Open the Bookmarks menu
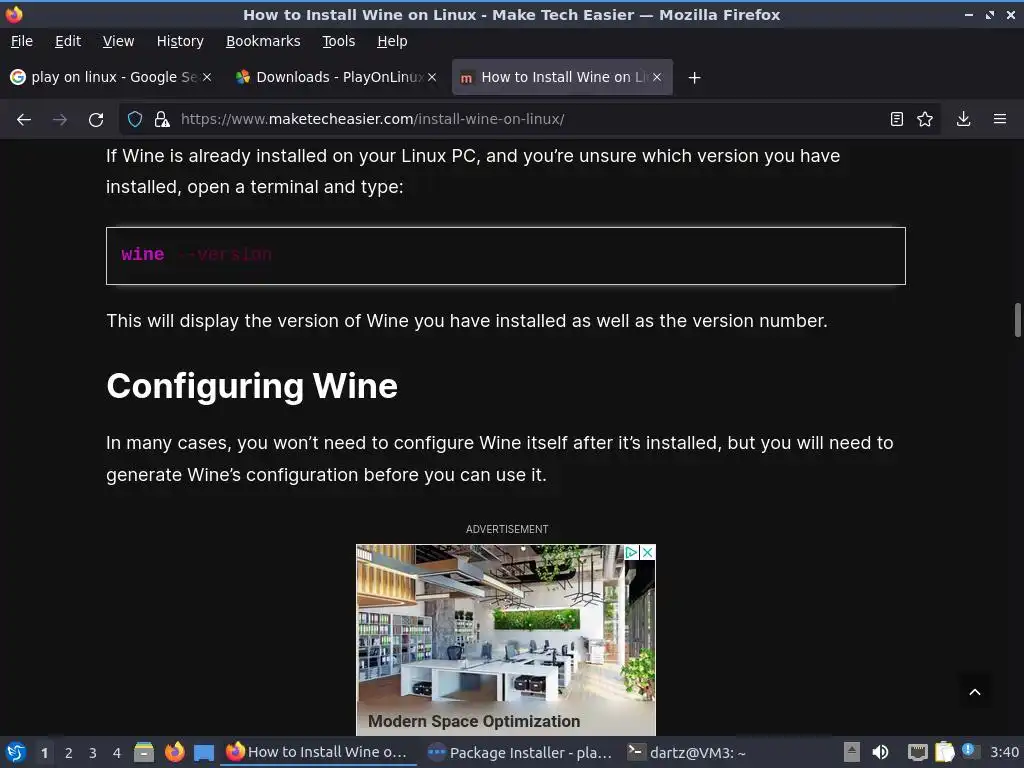Screen dimensions: 1024x768 pos(263,41)
